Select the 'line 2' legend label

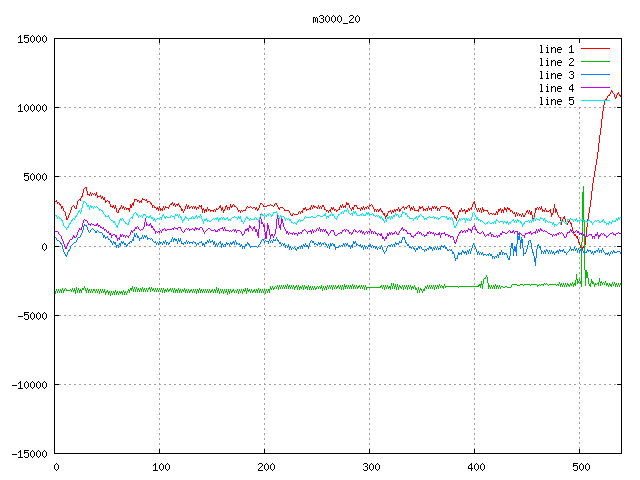[557, 62]
